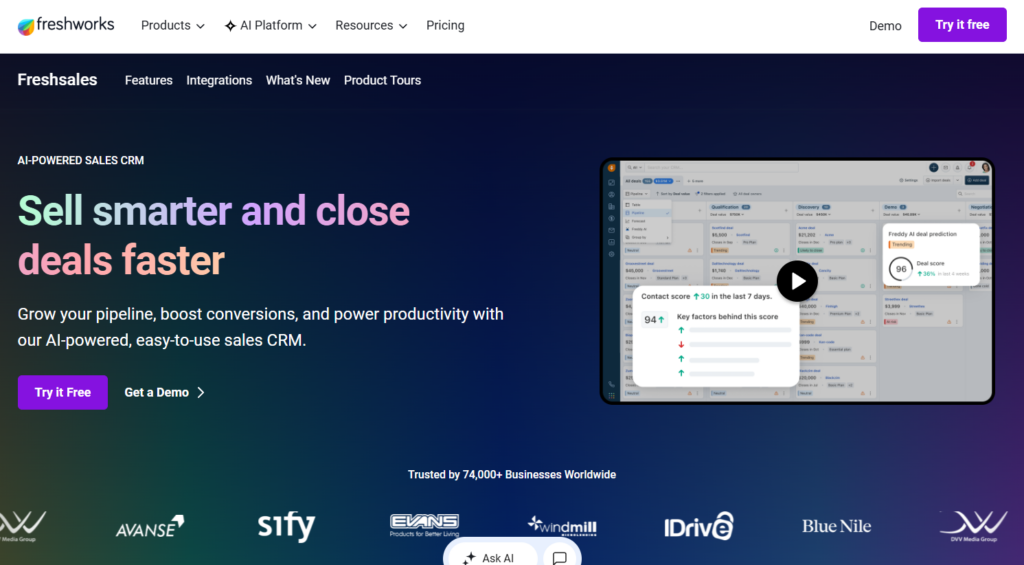Open the Integrations tab
The width and height of the screenshot is (1024, 565).
[219, 80]
